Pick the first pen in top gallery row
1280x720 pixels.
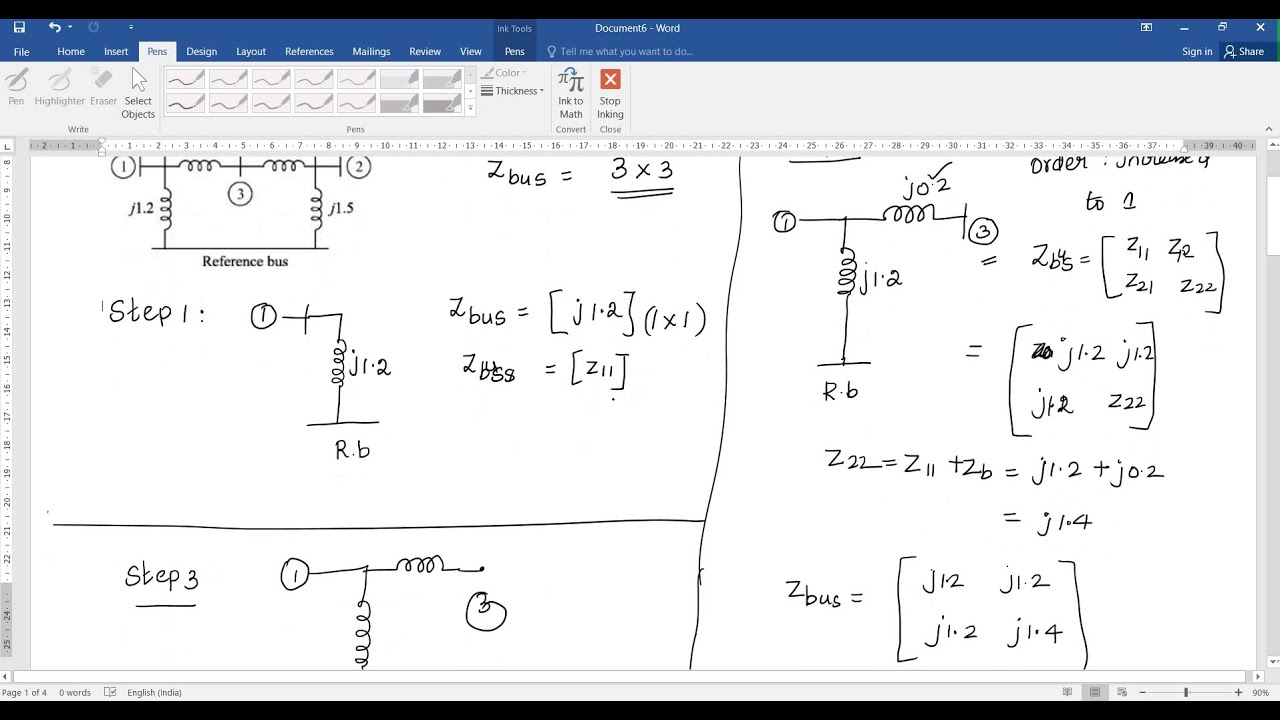pos(186,78)
